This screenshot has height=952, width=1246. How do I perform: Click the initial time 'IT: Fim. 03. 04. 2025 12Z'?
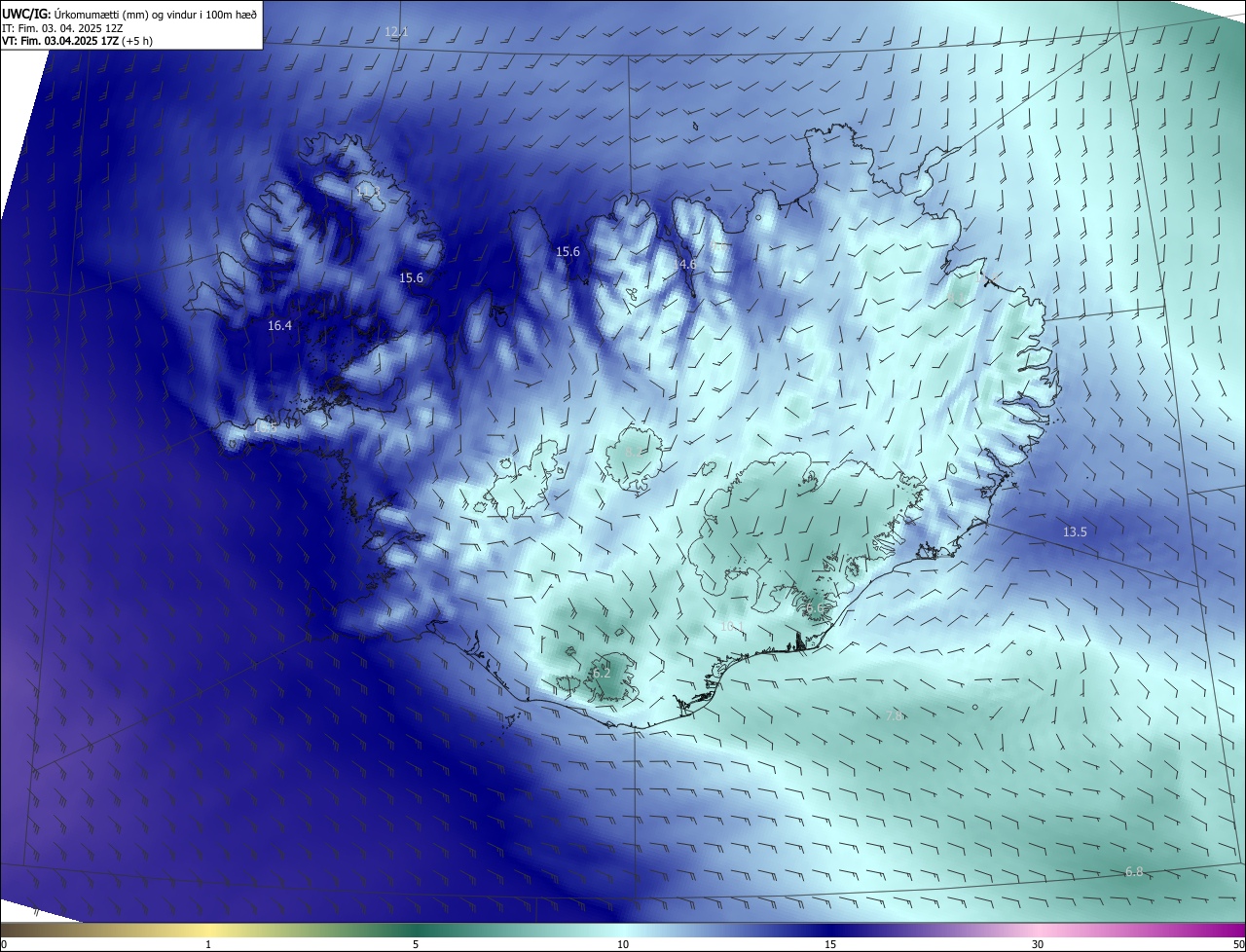pos(62,27)
